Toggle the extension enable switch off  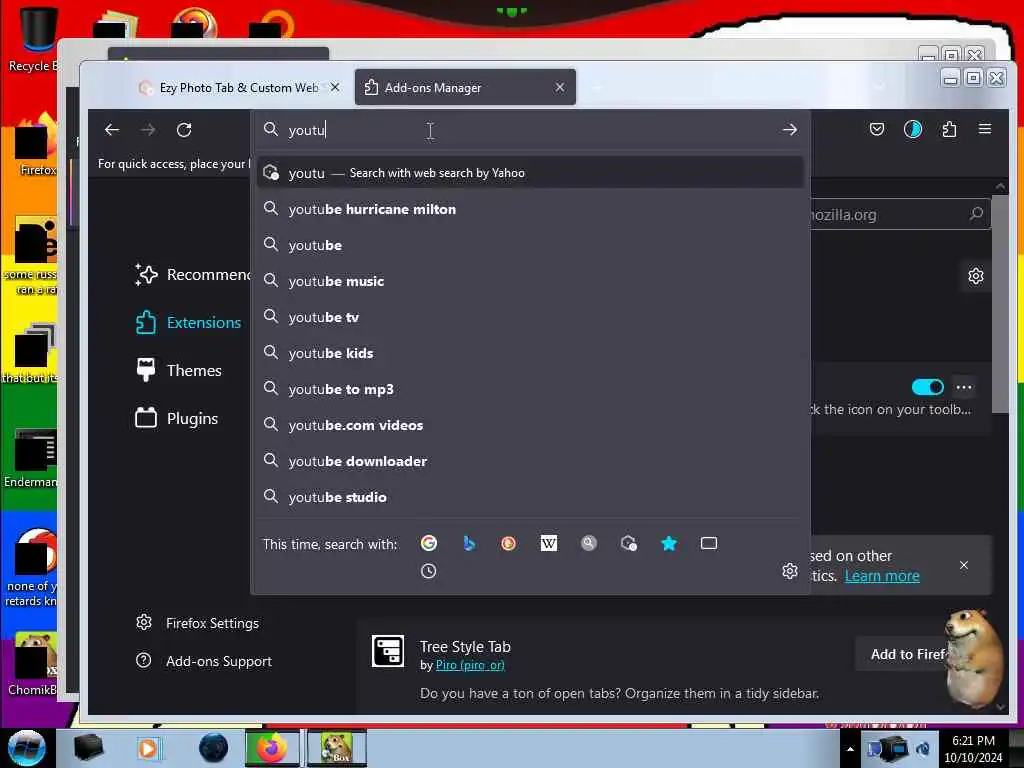click(x=927, y=387)
